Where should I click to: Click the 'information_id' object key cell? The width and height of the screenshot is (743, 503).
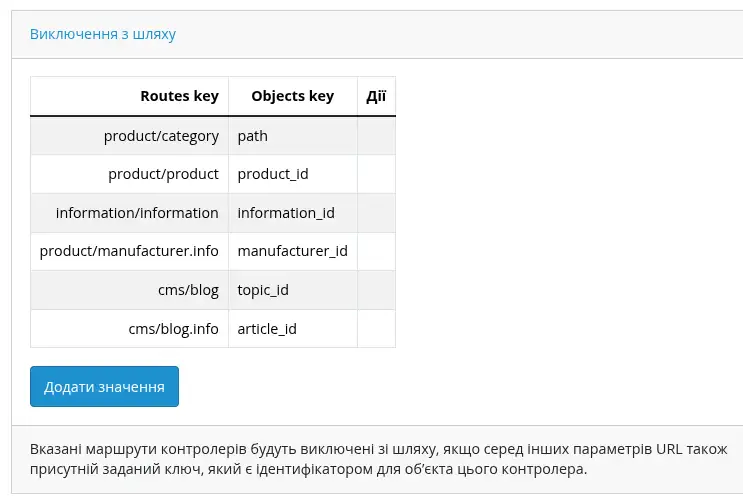pos(286,213)
